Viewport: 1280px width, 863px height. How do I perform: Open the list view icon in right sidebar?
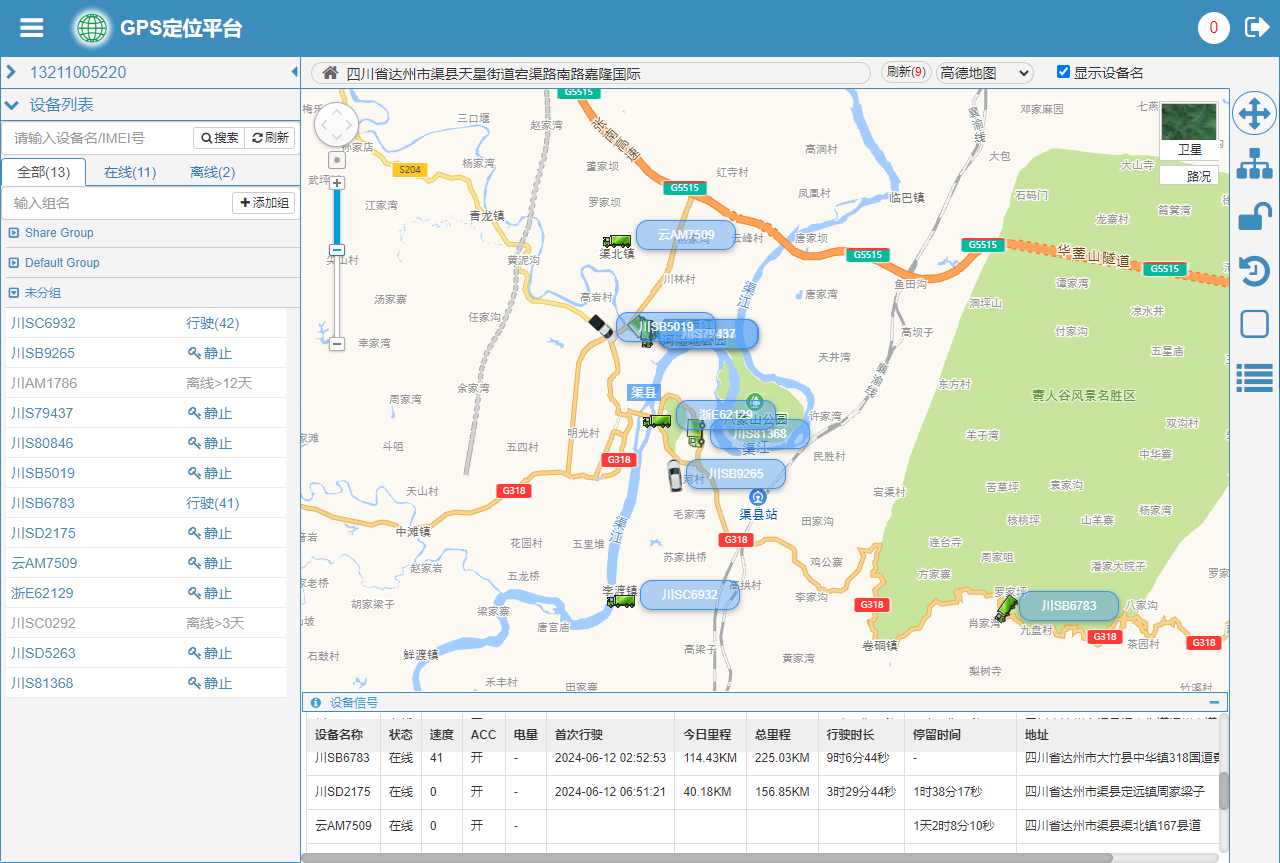[1254, 377]
